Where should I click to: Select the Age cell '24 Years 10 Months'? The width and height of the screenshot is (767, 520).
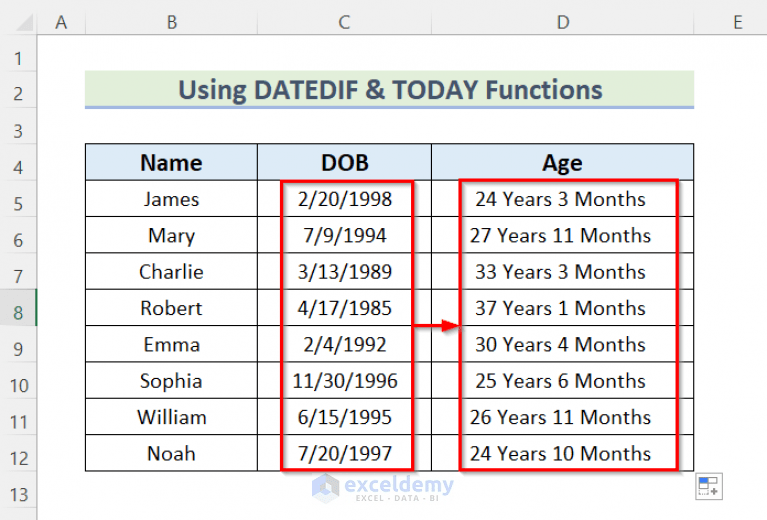coord(563,453)
